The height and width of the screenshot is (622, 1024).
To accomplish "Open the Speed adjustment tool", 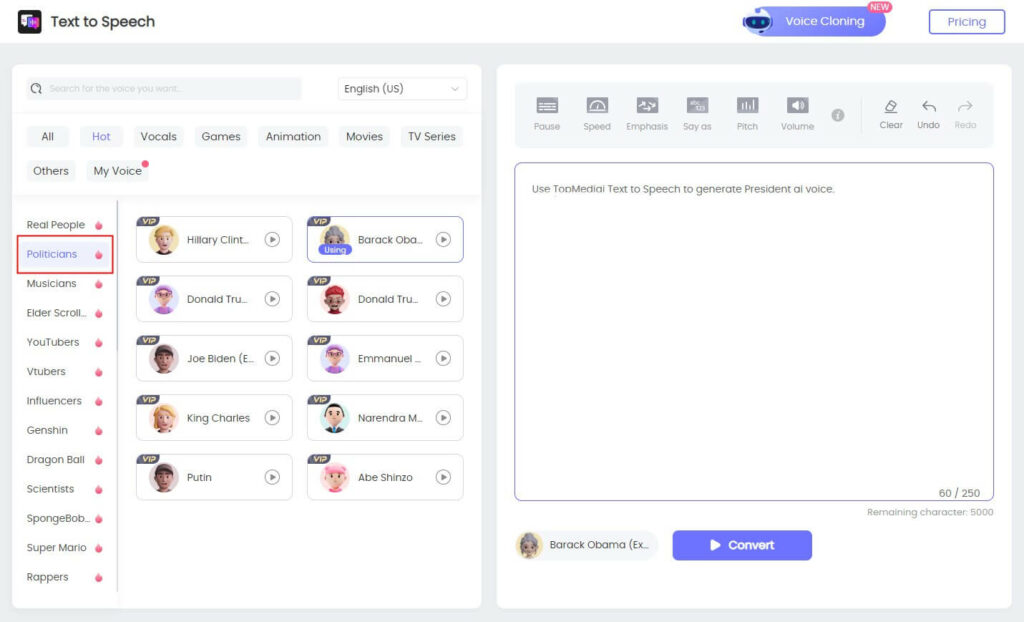I will 597,112.
